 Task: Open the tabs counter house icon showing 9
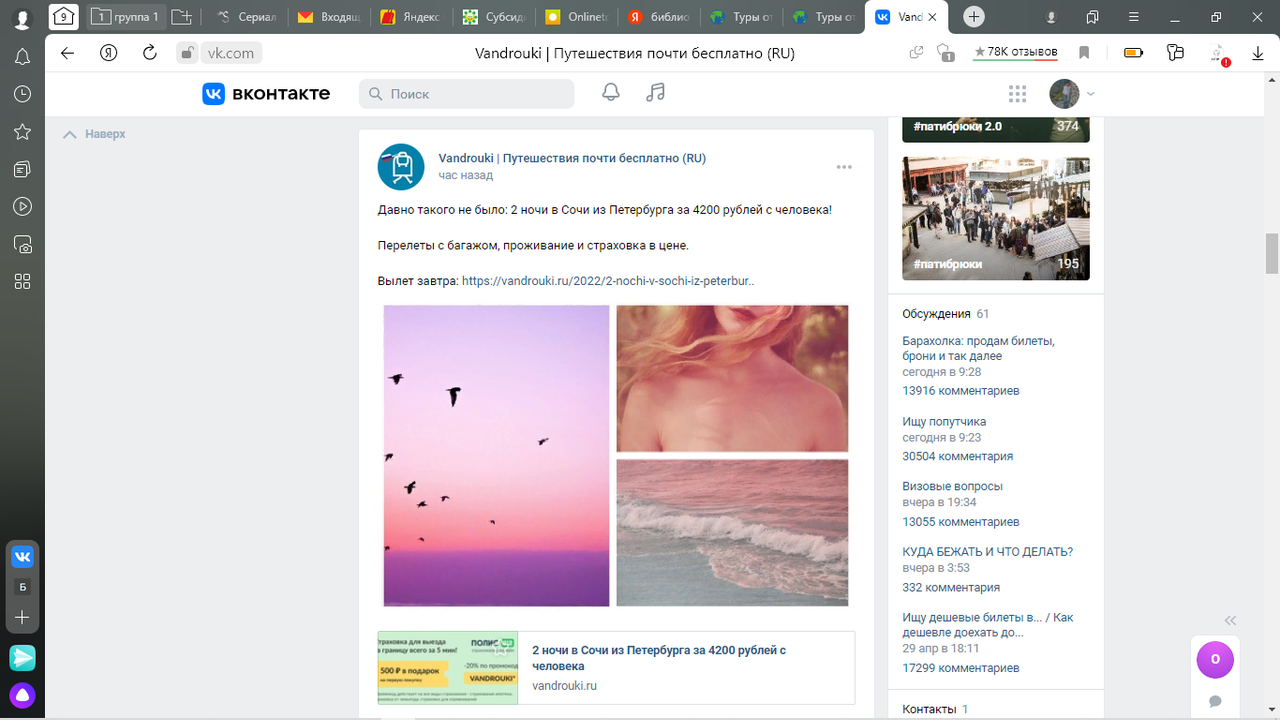[x=63, y=17]
